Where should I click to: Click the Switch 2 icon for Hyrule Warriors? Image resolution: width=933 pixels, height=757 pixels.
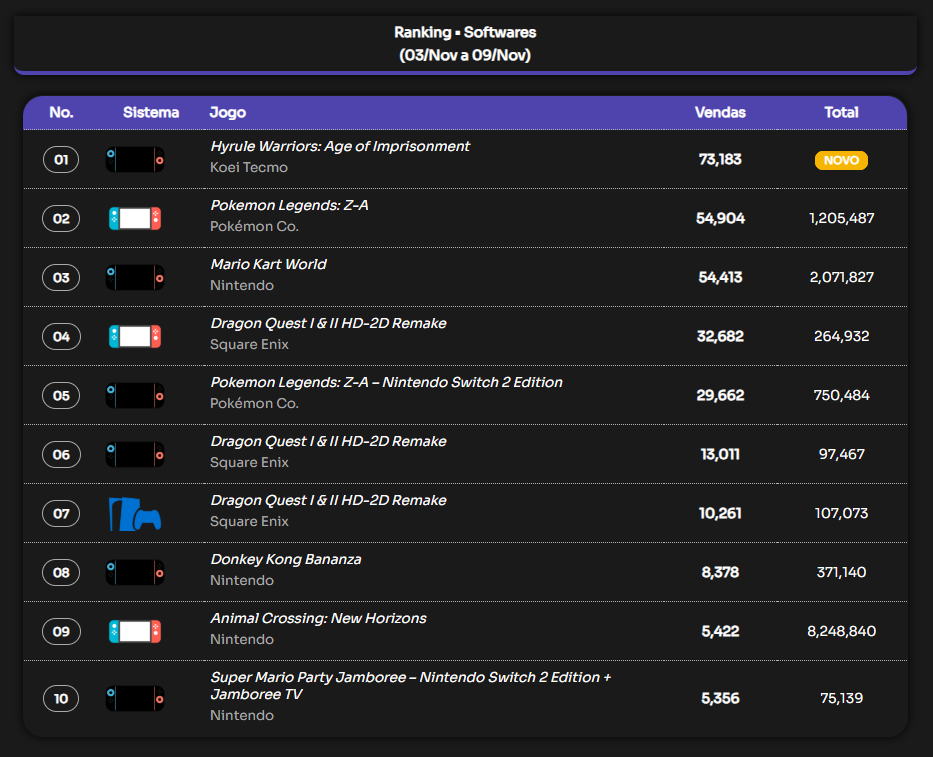[x=135, y=159]
